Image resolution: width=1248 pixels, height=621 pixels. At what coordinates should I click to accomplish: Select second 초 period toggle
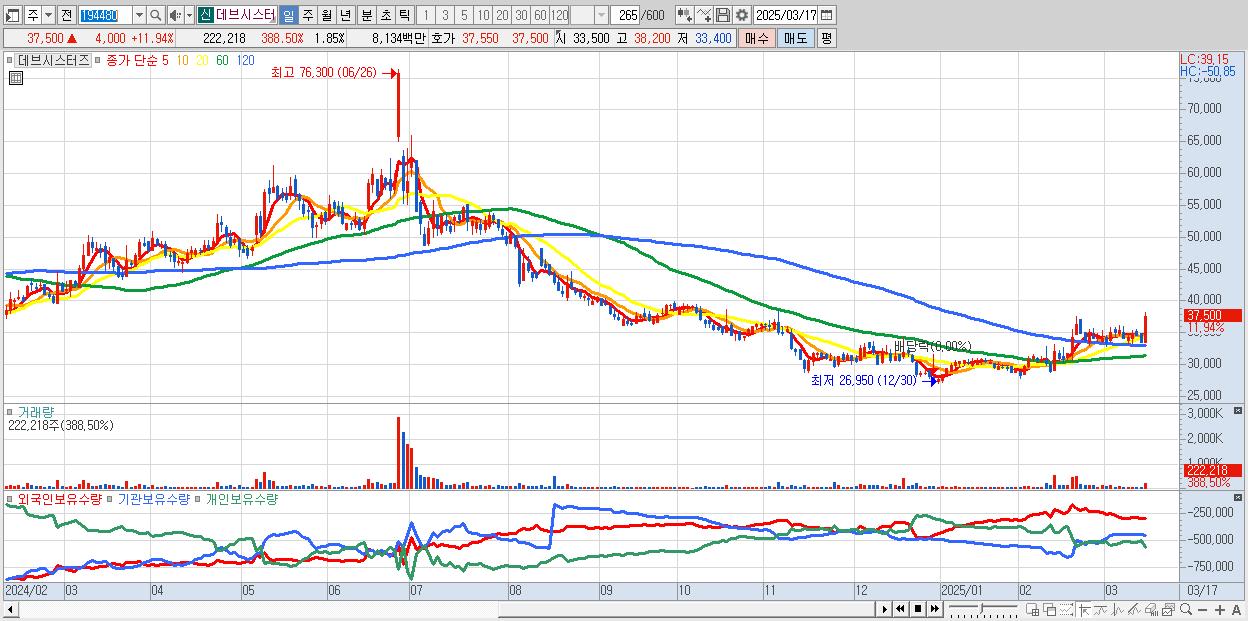(385, 15)
